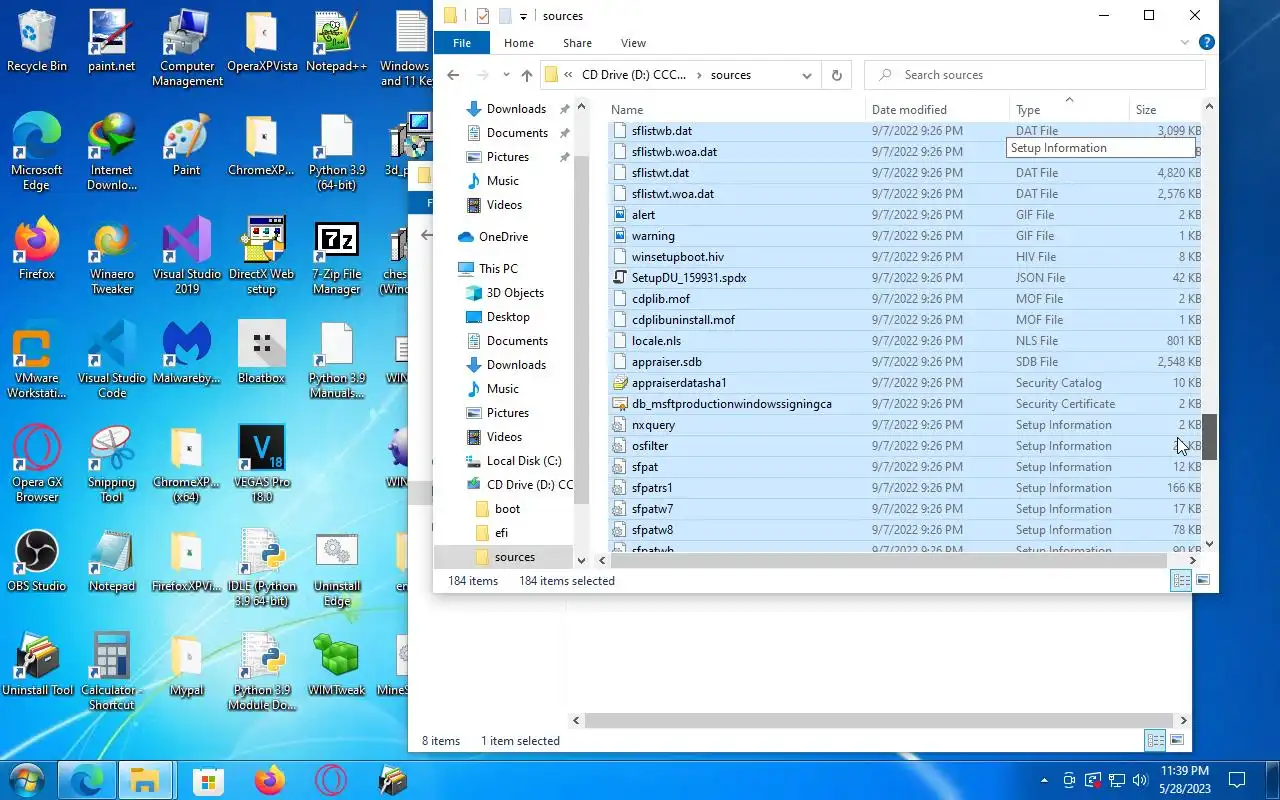The width and height of the screenshot is (1280, 800).
Task: Switch sources window to details view
Action: coord(1181,580)
